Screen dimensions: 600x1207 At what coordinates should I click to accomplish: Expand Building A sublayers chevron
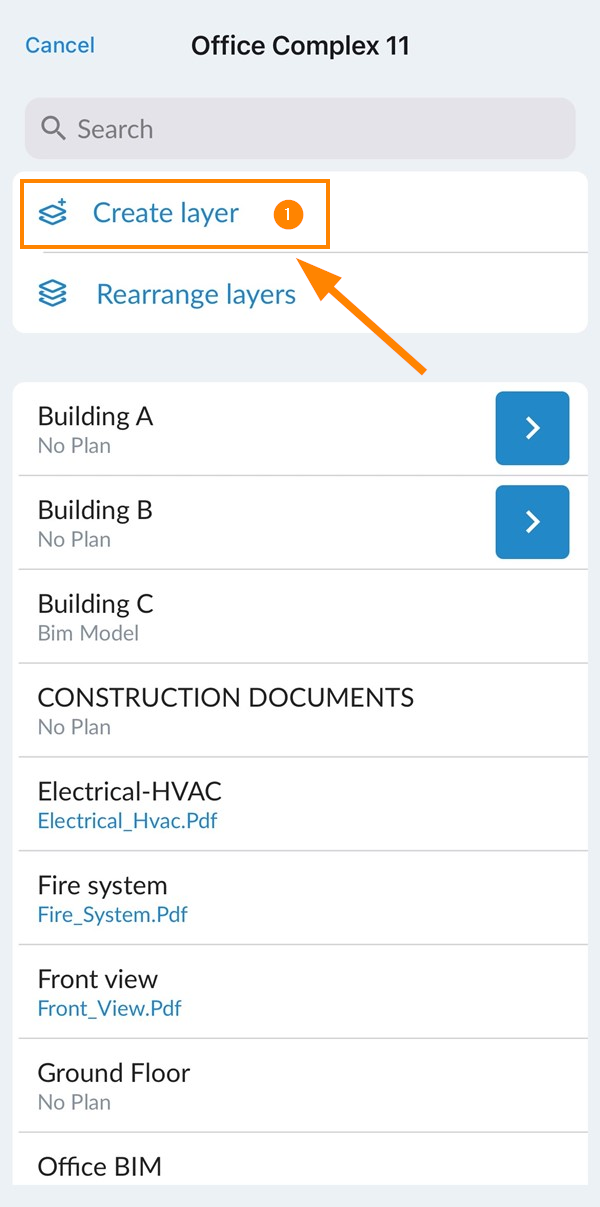coord(532,428)
